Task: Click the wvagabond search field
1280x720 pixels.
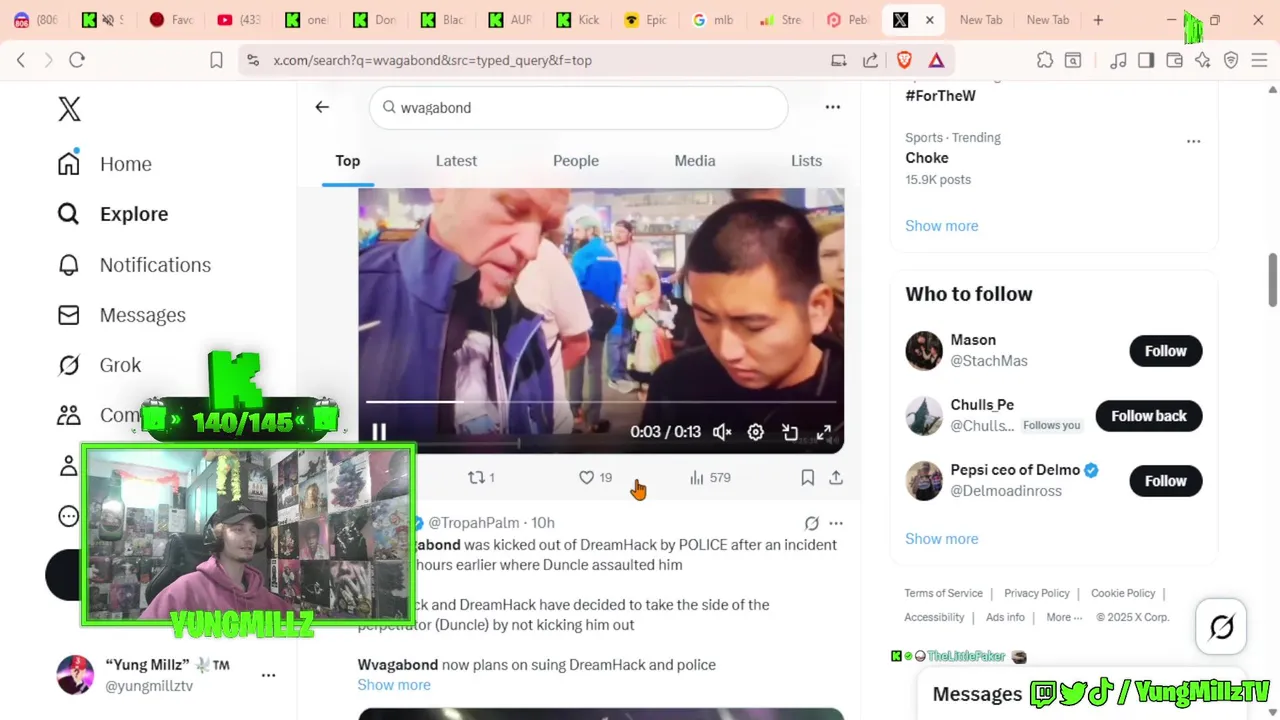Action: click(578, 108)
